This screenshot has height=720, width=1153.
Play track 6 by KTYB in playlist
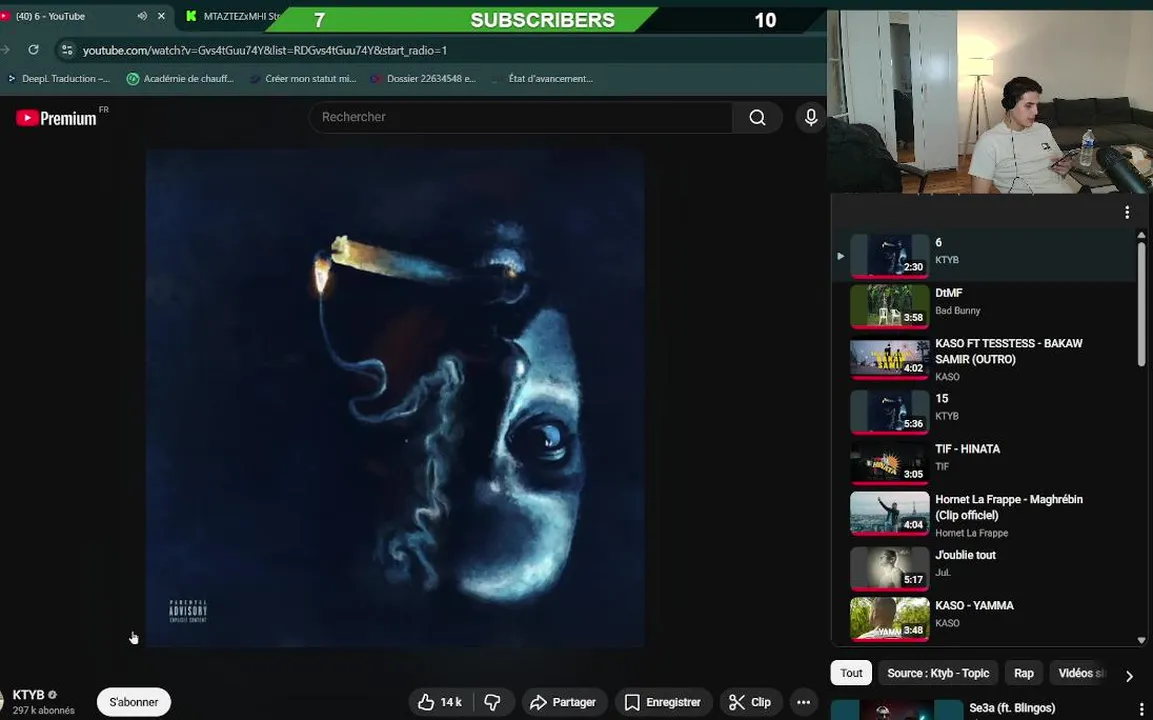point(985,256)
